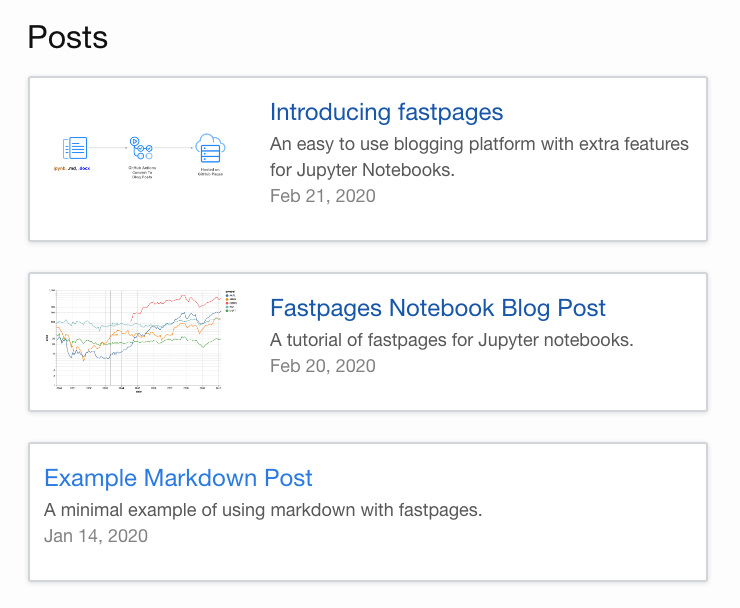The image size is (740, 608).
Task: Click the 'Posts' heading
Action: pos(67,37)
